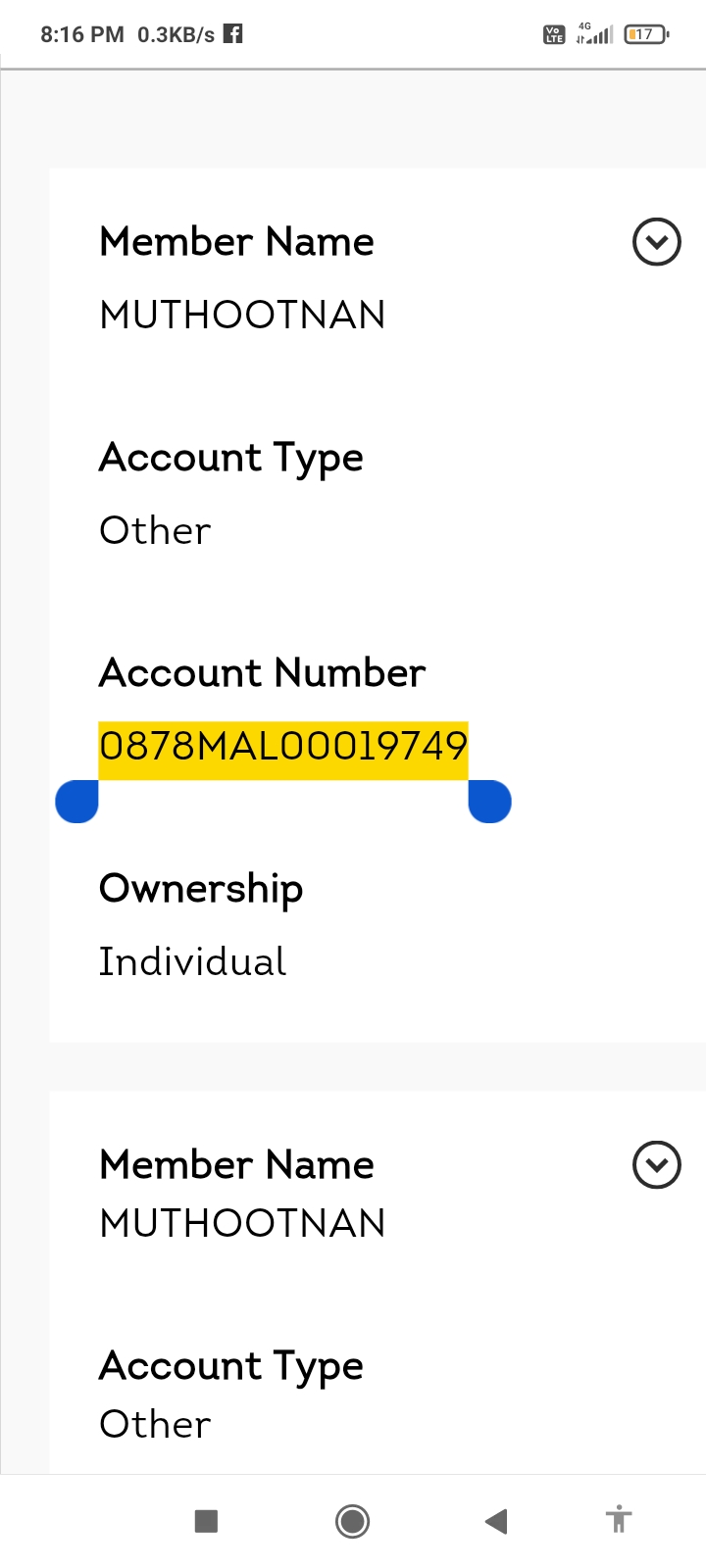Screen dimensions: 706x1568
Task: Tap the second MUTHOOTNAN member name value
Action: tap(242, 1223)
